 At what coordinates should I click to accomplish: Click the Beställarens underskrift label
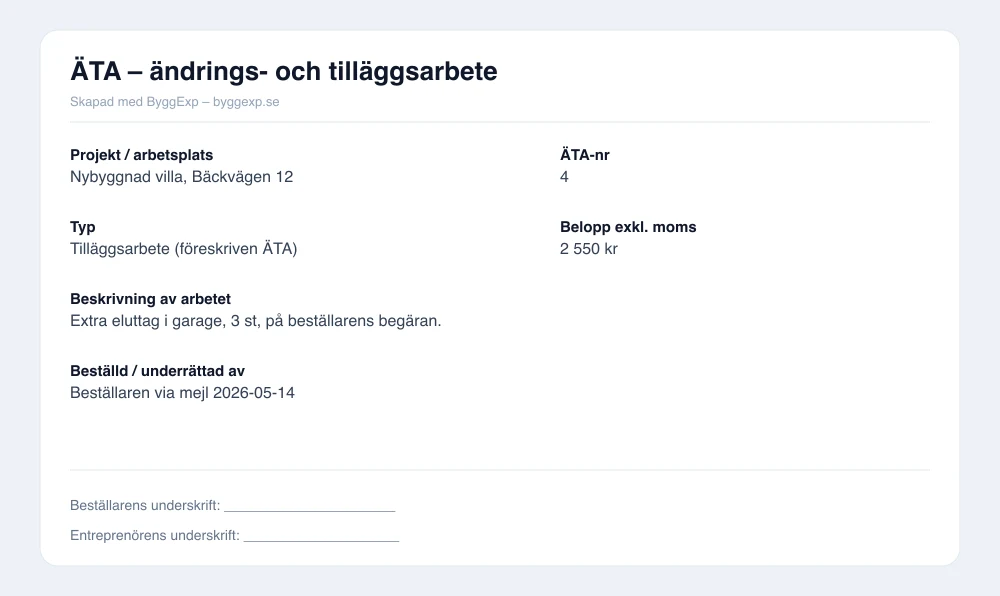pyautogui.click(x=145, y=505)
